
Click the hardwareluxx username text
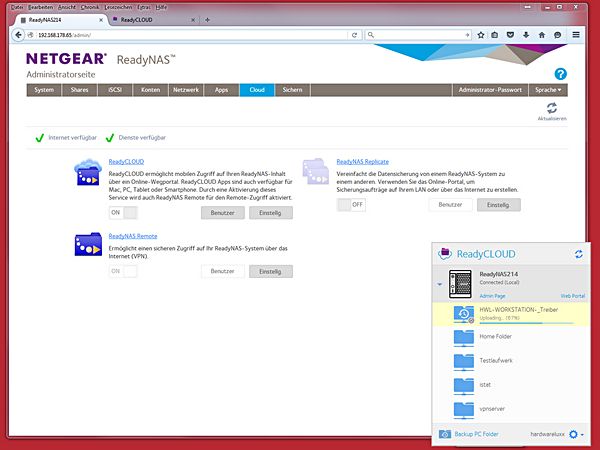548,434
